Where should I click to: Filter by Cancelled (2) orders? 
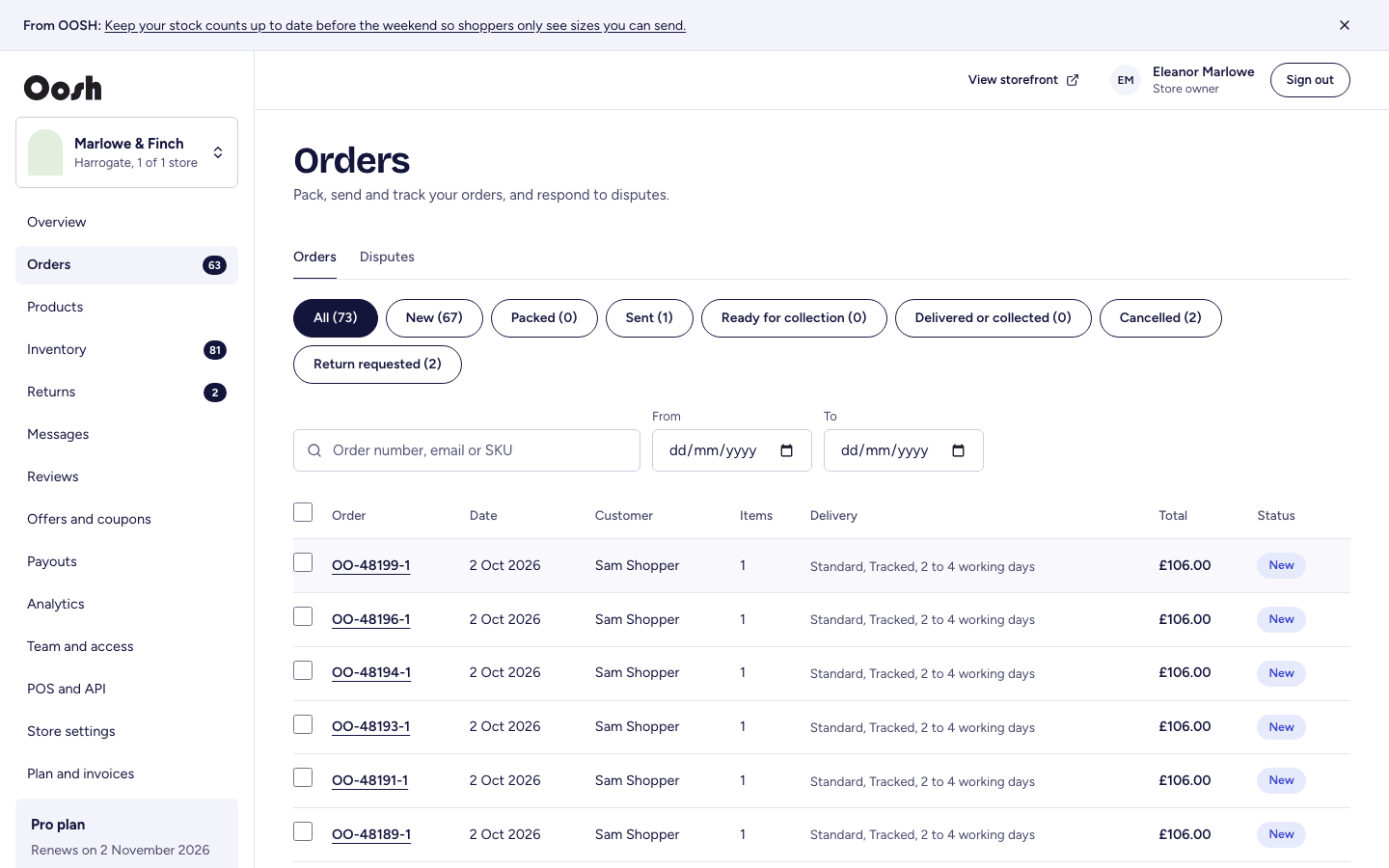(1160, 318)
